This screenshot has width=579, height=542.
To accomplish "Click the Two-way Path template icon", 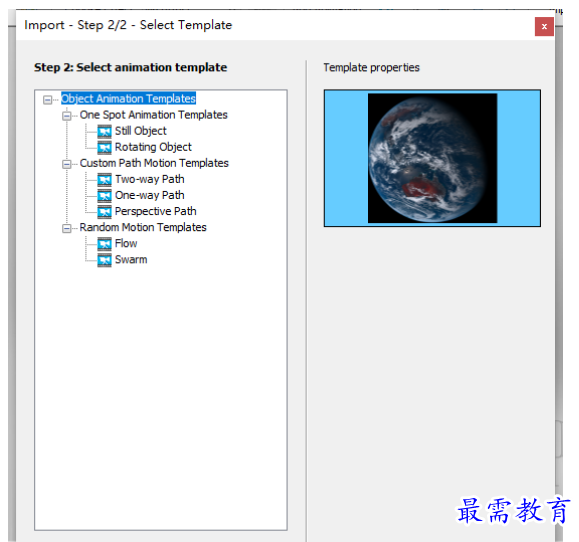I will click(x=104, y=179).
